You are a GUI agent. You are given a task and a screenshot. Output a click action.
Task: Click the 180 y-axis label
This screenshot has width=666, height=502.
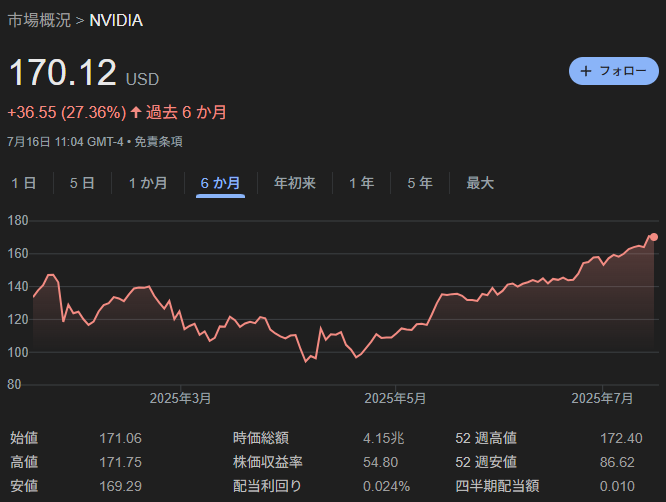click(x=18, y=220)
